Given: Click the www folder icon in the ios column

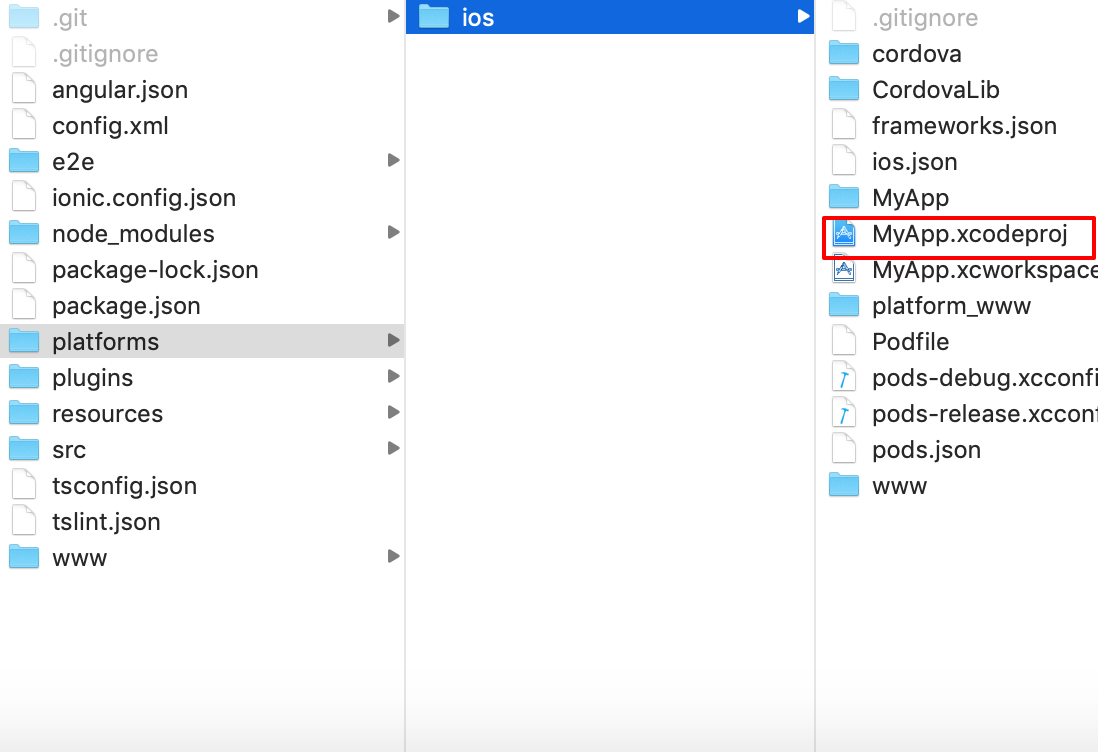Looking at the screenshot, I should [x=844, y=486].
